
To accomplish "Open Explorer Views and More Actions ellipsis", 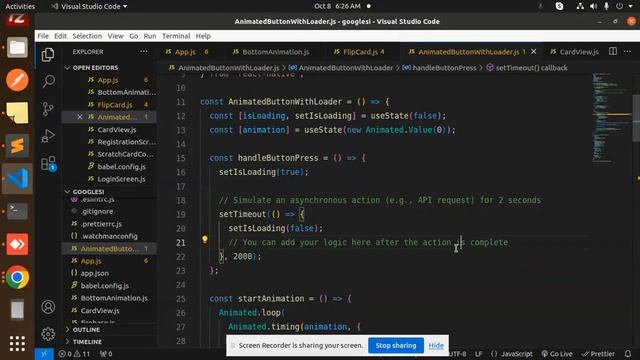I will [x=144, y=52].
